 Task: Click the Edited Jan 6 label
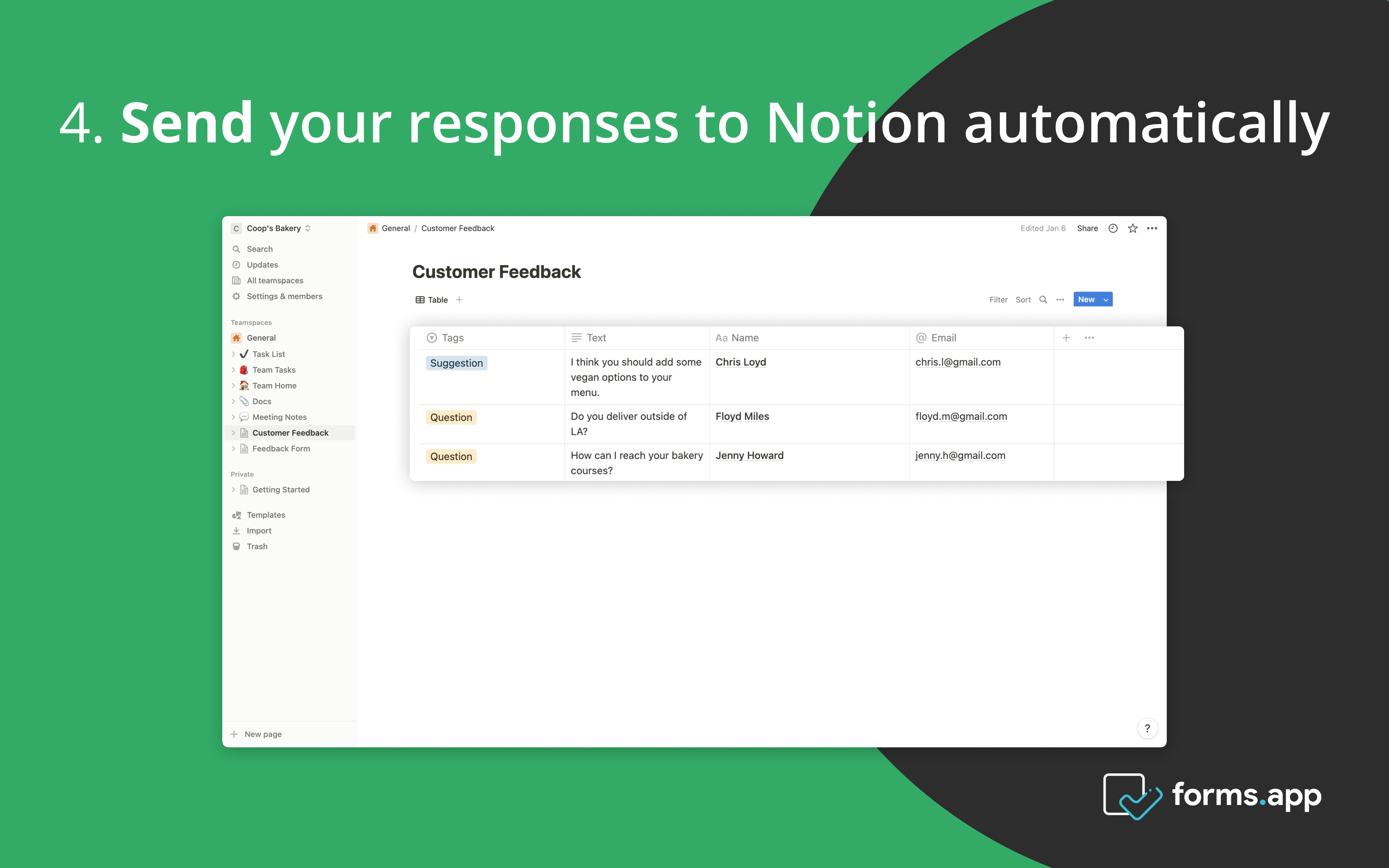(1043, 229)
